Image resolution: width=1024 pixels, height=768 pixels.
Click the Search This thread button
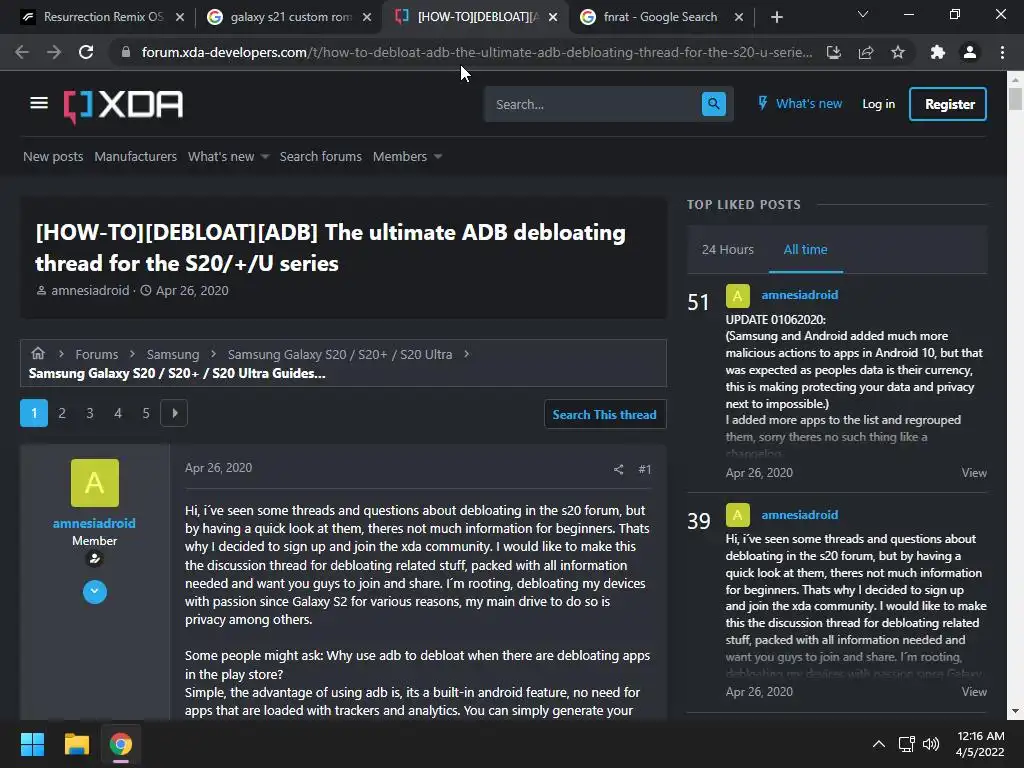605,414
